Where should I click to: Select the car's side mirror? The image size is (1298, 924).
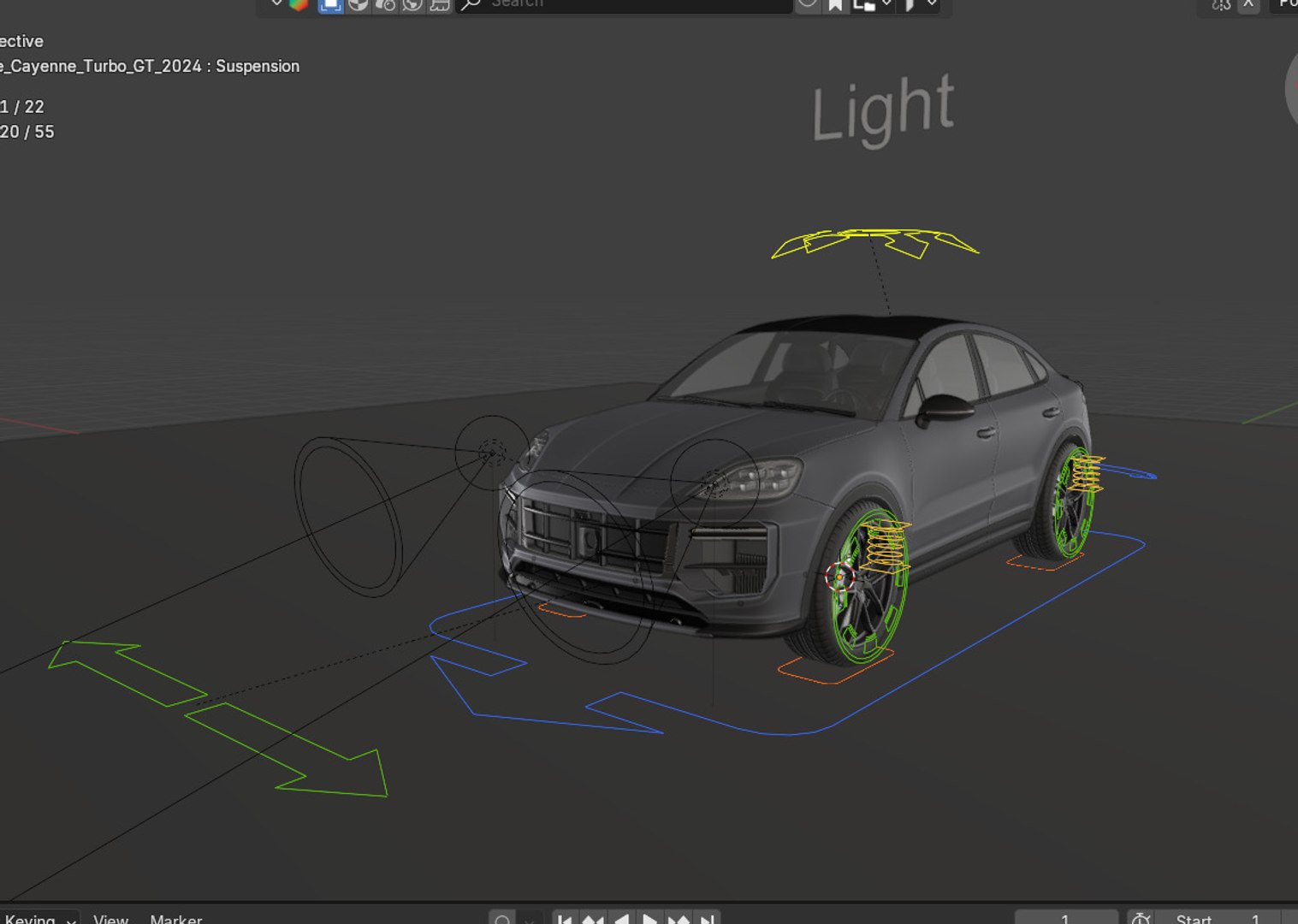pyautogui.click(x=944, y=409)
